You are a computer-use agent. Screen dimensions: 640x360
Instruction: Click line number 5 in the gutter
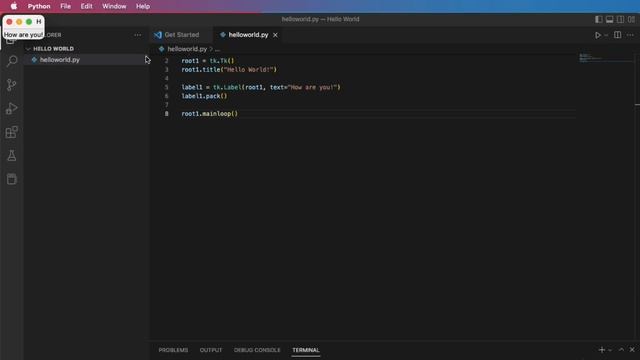coord(167,87)
